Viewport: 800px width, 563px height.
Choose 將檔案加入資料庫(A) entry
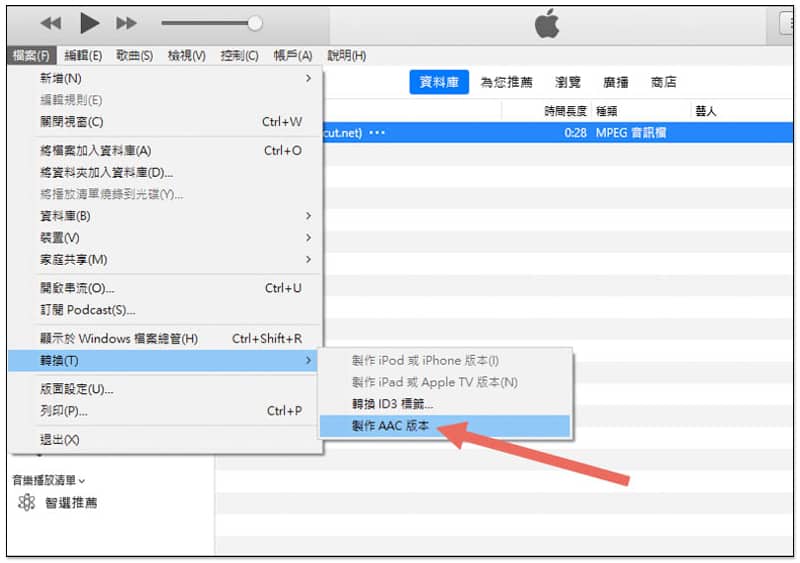pyautogui.click(x=166, y=151)
